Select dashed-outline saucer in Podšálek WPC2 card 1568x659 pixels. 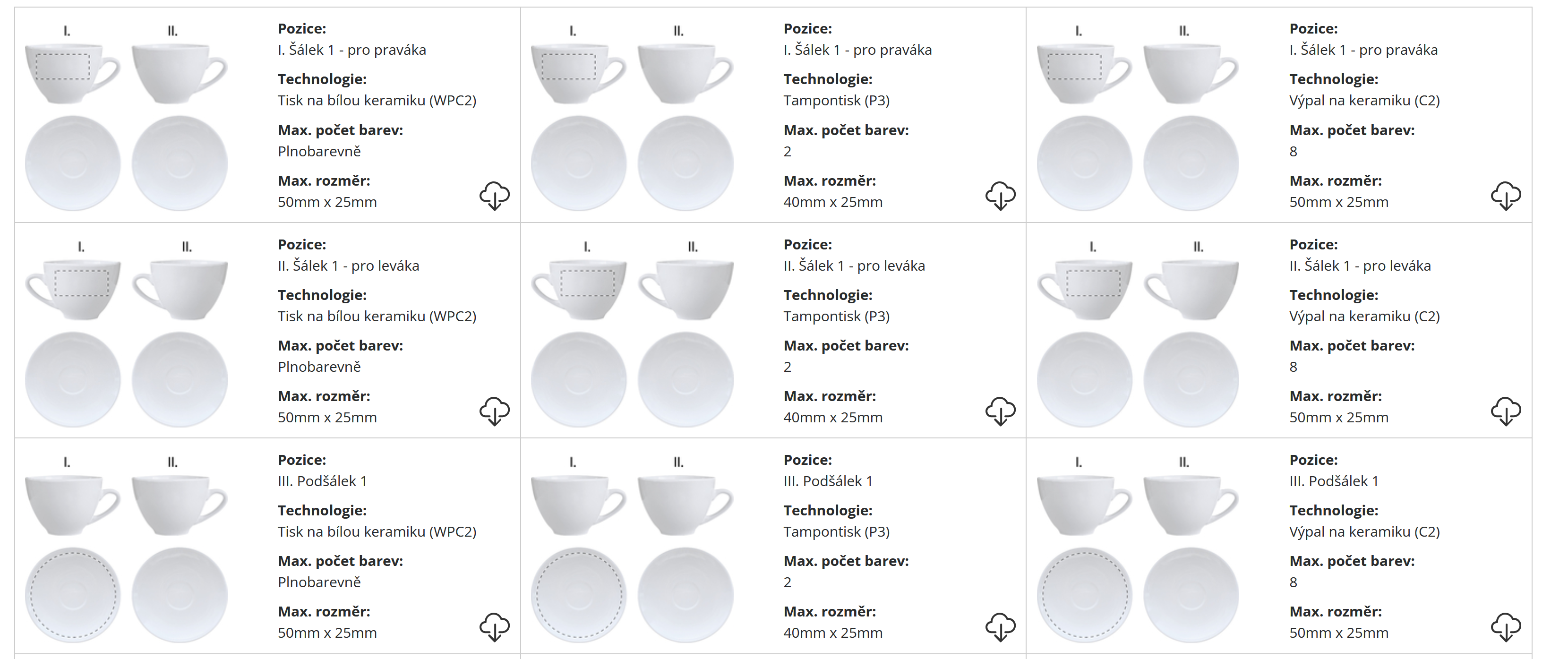tap(73, 594)
